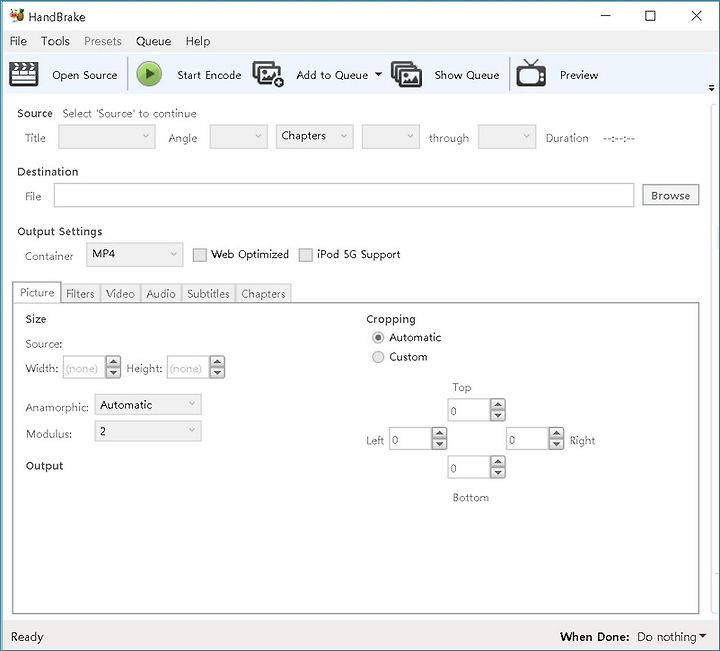Expand the Add to Queue dropdown arrow
This screenshot has width=720, height=651.
click(x=378, y=74)
